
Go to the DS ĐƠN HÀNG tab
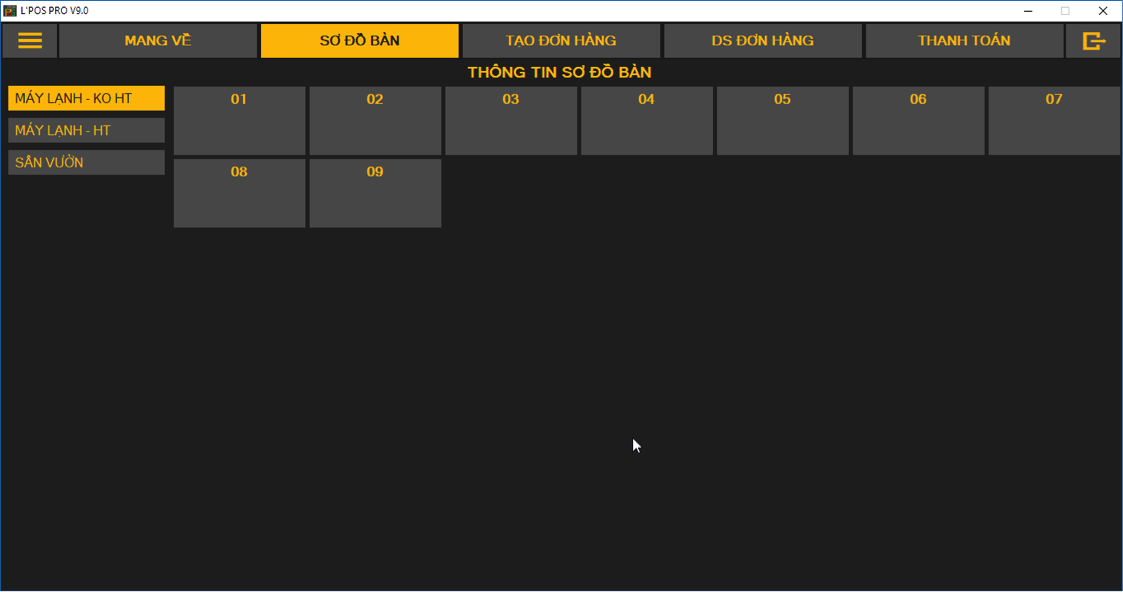(762, 41)
